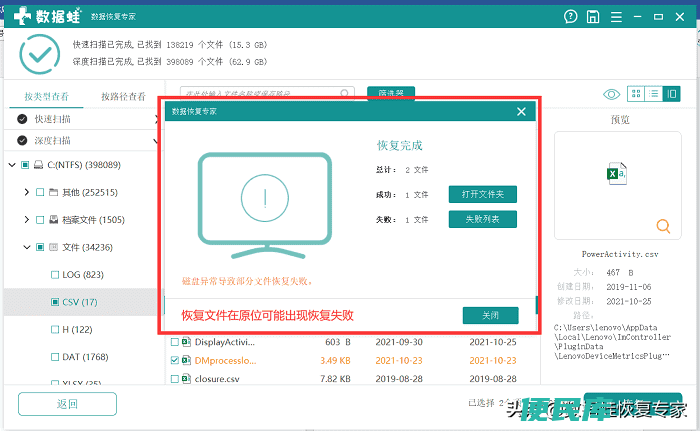Select the closure.csv file row name
The image size is (700, 431).
click(x=217, y=379)
